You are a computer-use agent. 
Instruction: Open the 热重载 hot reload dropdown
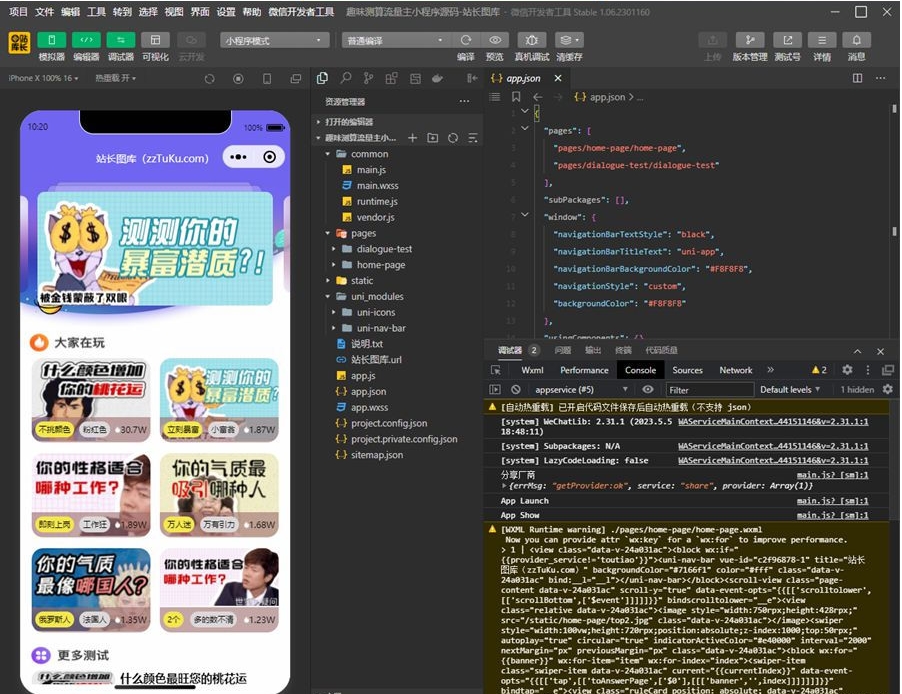116,78
